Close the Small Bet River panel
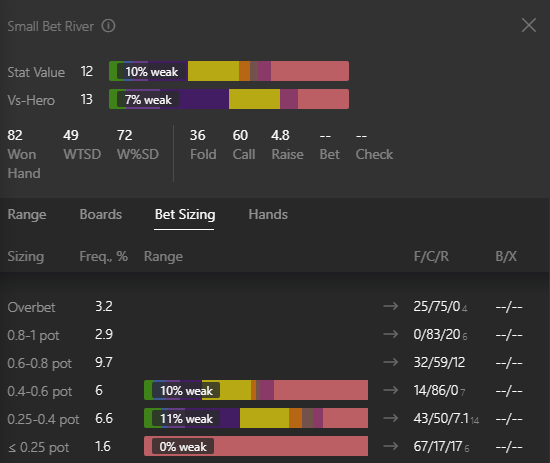This screenshot has width=550, height=463. 529,25
